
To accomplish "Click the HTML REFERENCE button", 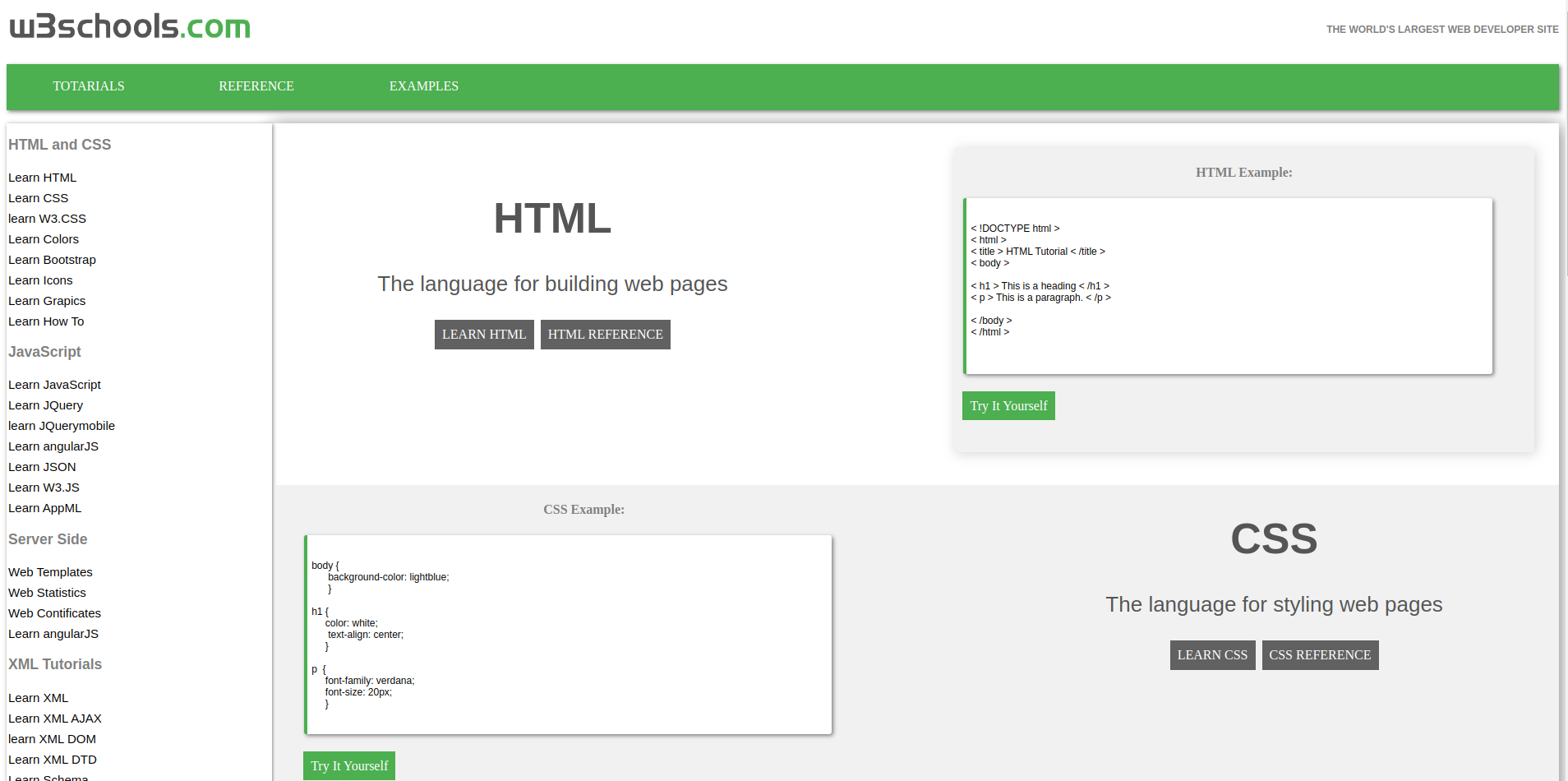I will point(605,334).
